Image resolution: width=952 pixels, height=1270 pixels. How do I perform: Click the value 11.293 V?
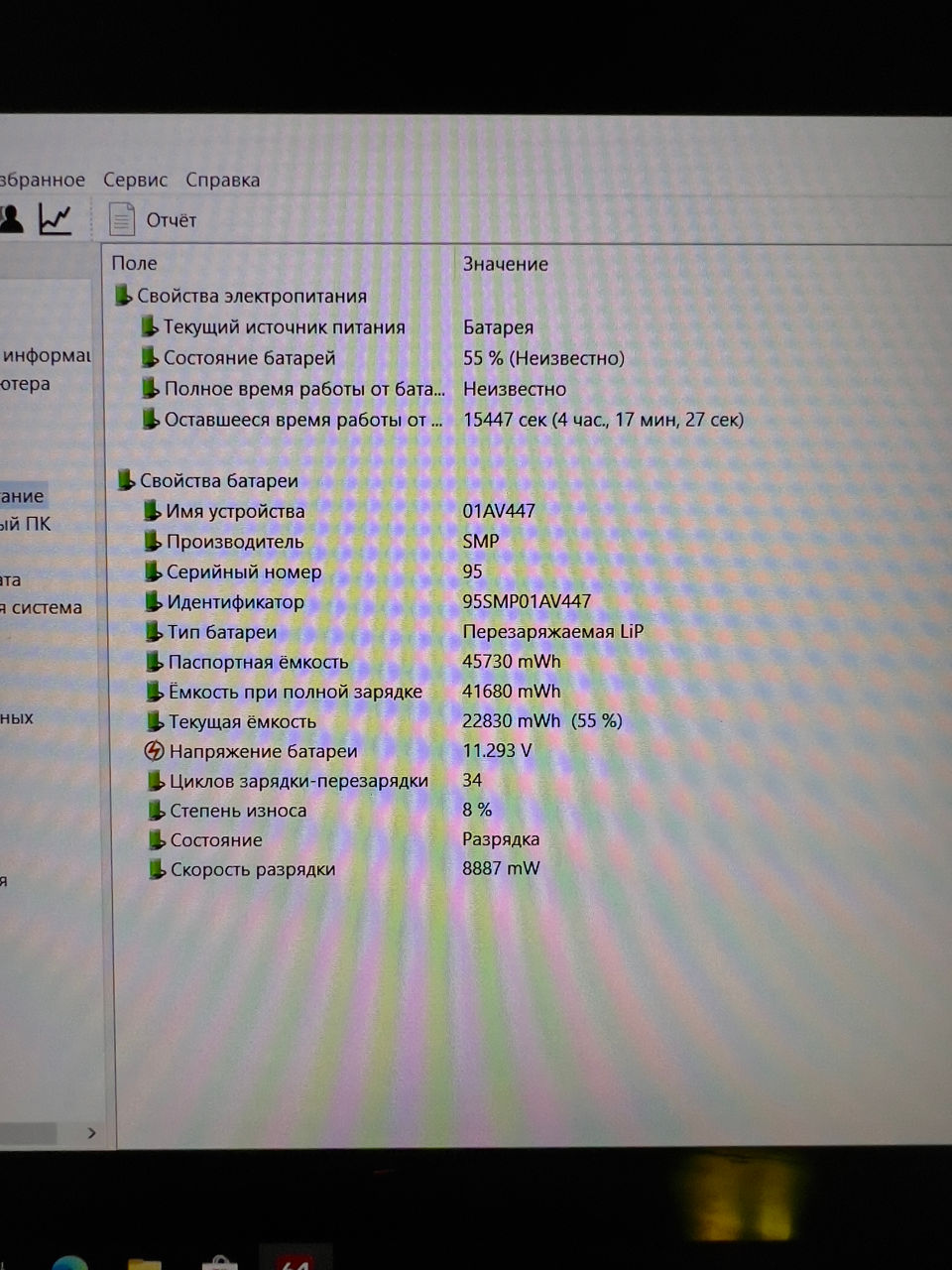pos(498,750)
